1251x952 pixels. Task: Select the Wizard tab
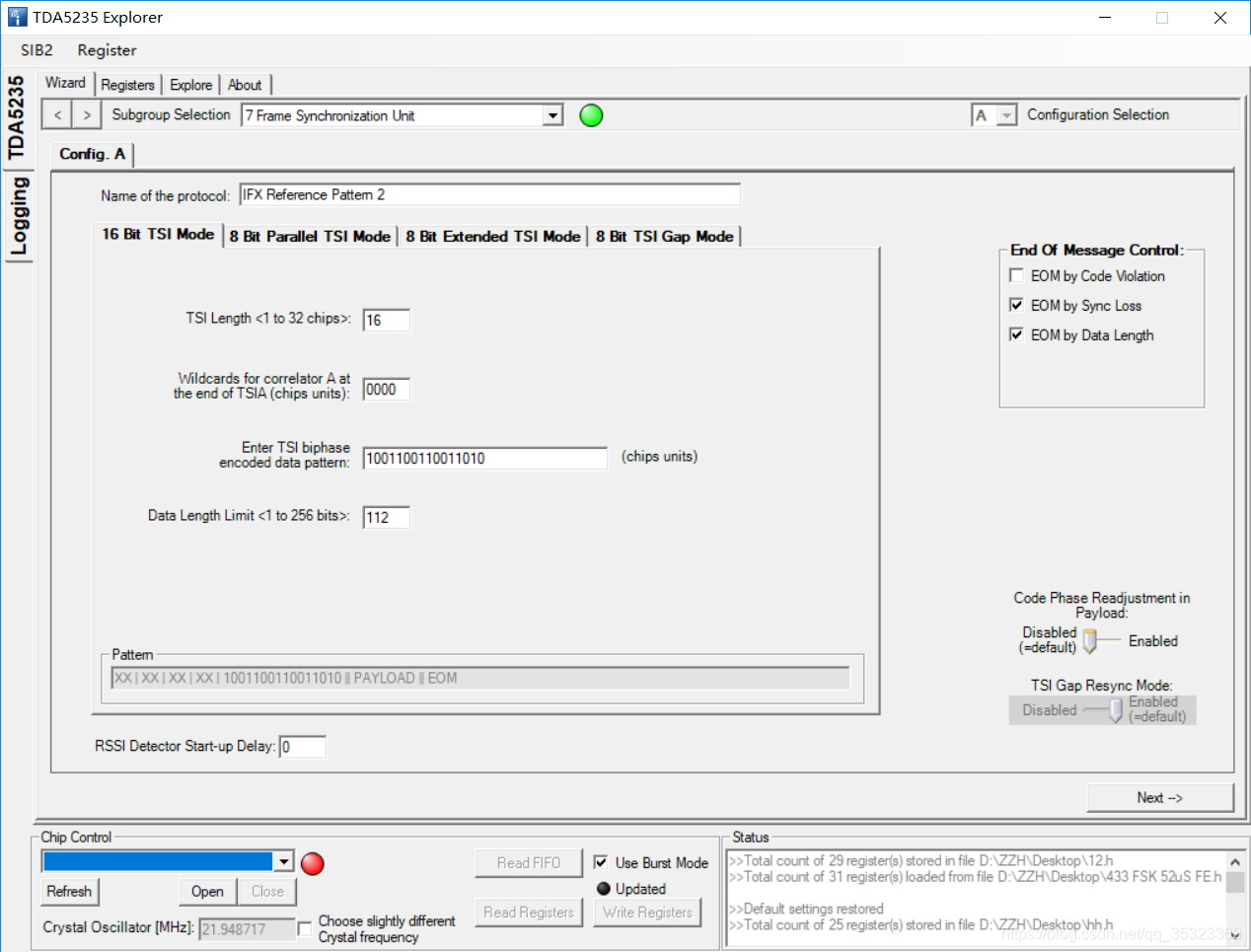pos(65,83)
